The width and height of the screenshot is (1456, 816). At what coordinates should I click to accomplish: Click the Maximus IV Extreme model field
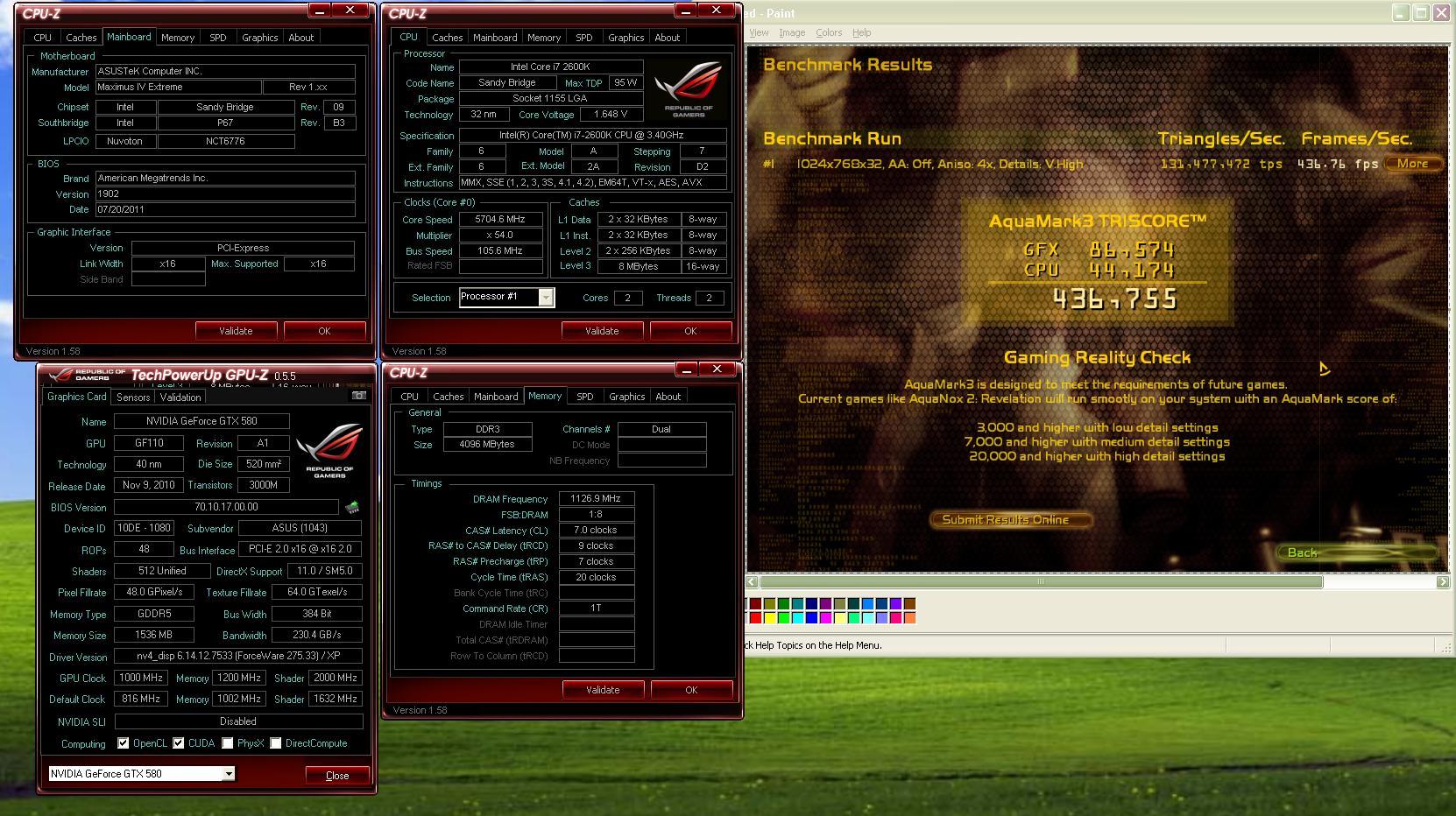pyautogui.click(x=178, y=88)
